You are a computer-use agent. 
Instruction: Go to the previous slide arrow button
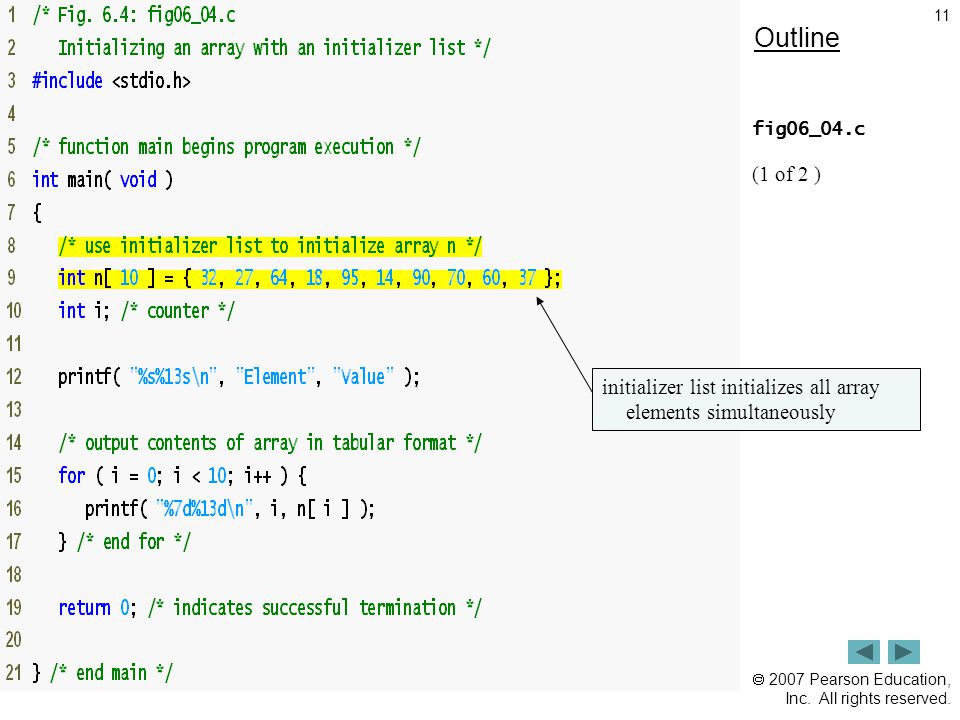863,651
